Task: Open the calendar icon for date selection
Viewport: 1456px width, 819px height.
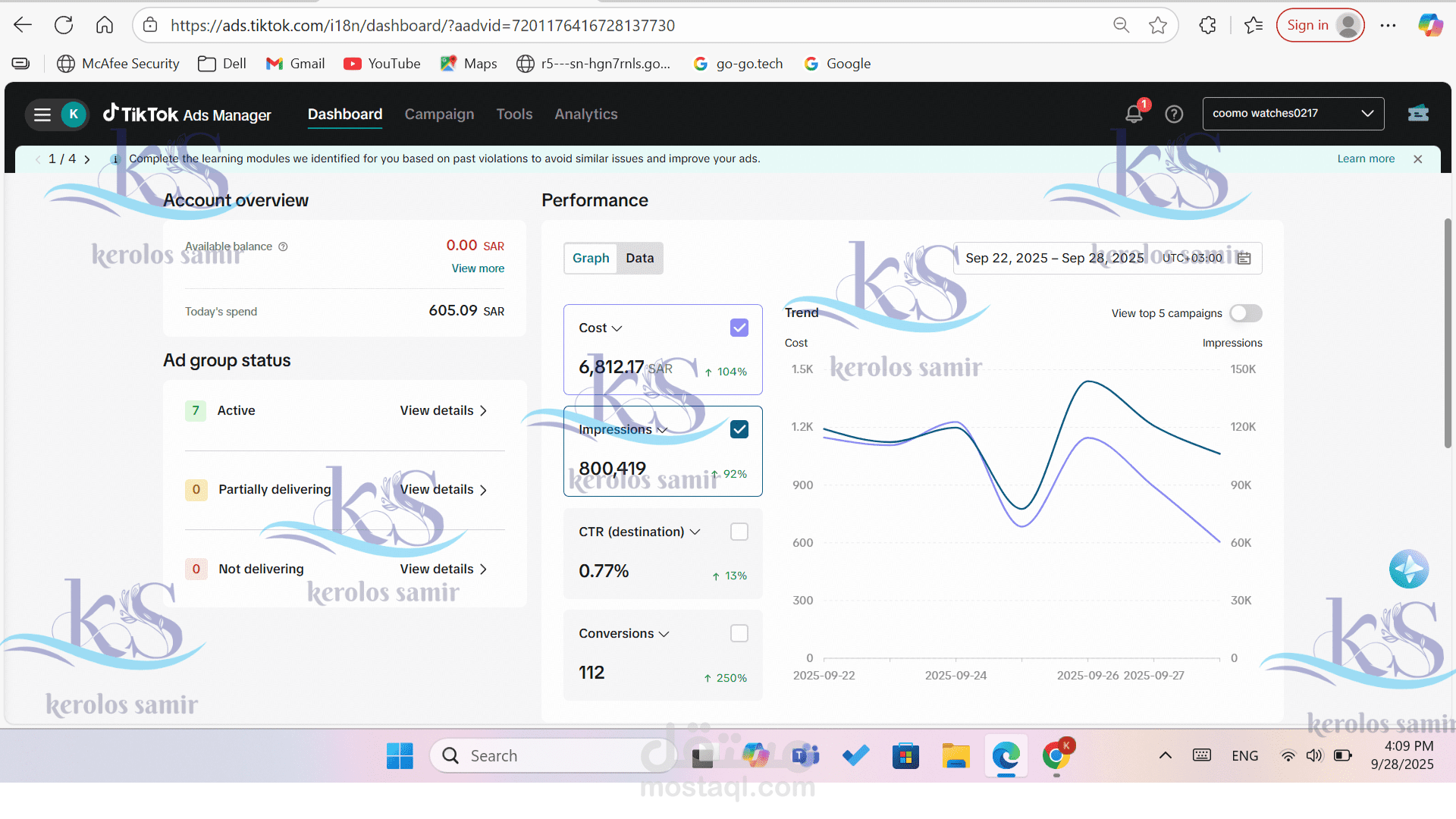Action: coord(1244,259)
